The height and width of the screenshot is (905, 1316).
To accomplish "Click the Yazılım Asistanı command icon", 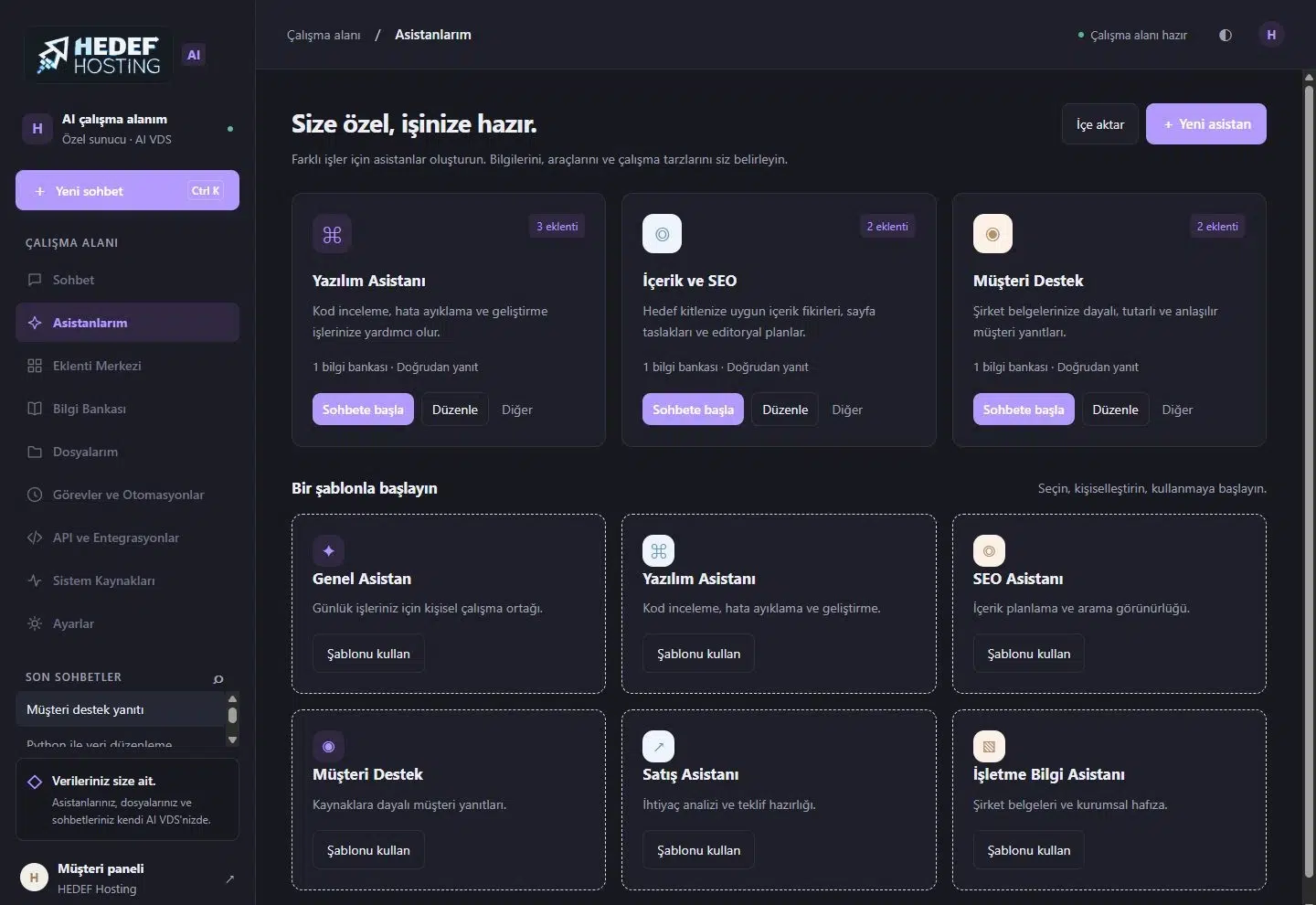I will [332, 234].
